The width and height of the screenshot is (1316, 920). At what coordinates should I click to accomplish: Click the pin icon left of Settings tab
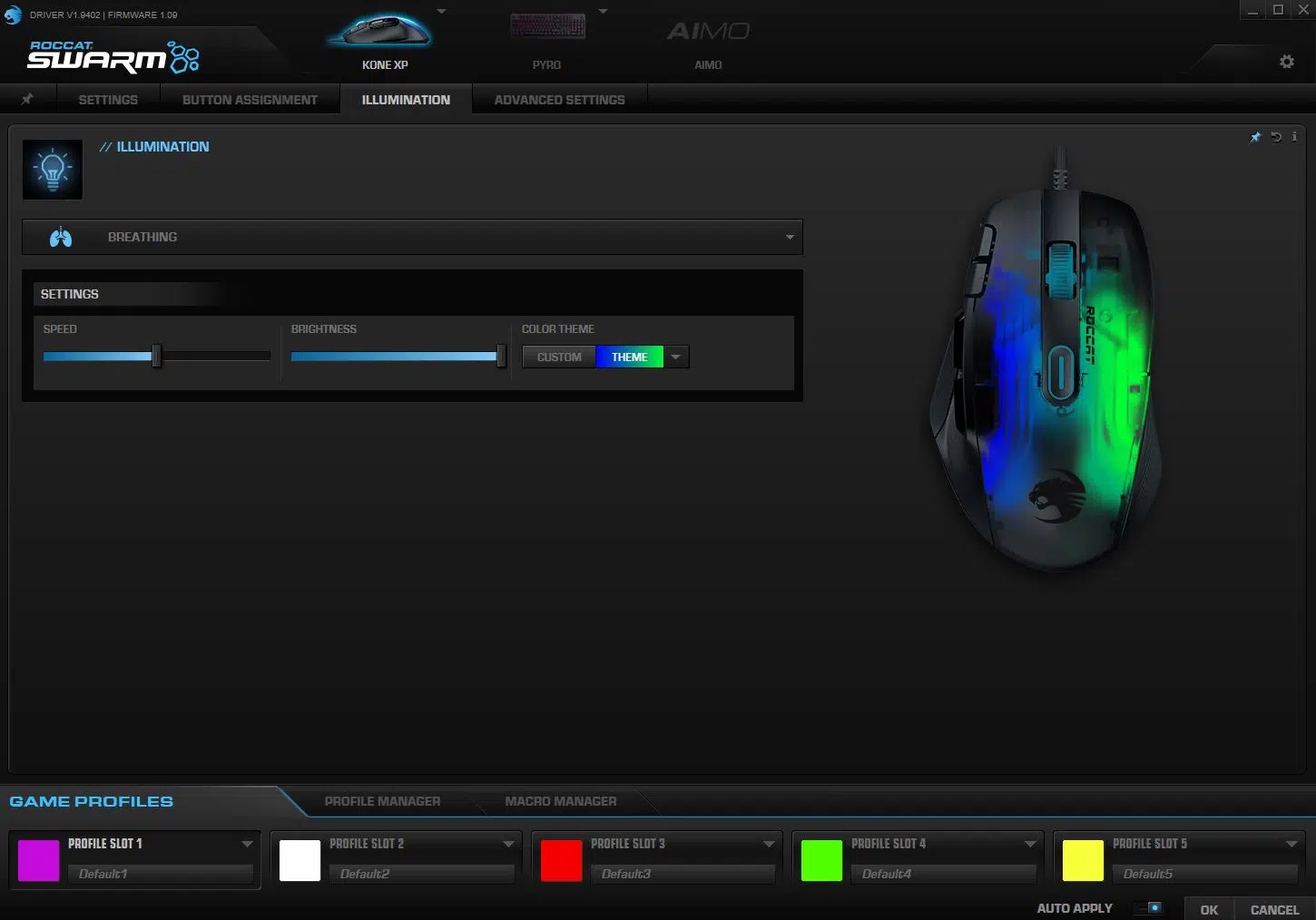pos(27,99)
